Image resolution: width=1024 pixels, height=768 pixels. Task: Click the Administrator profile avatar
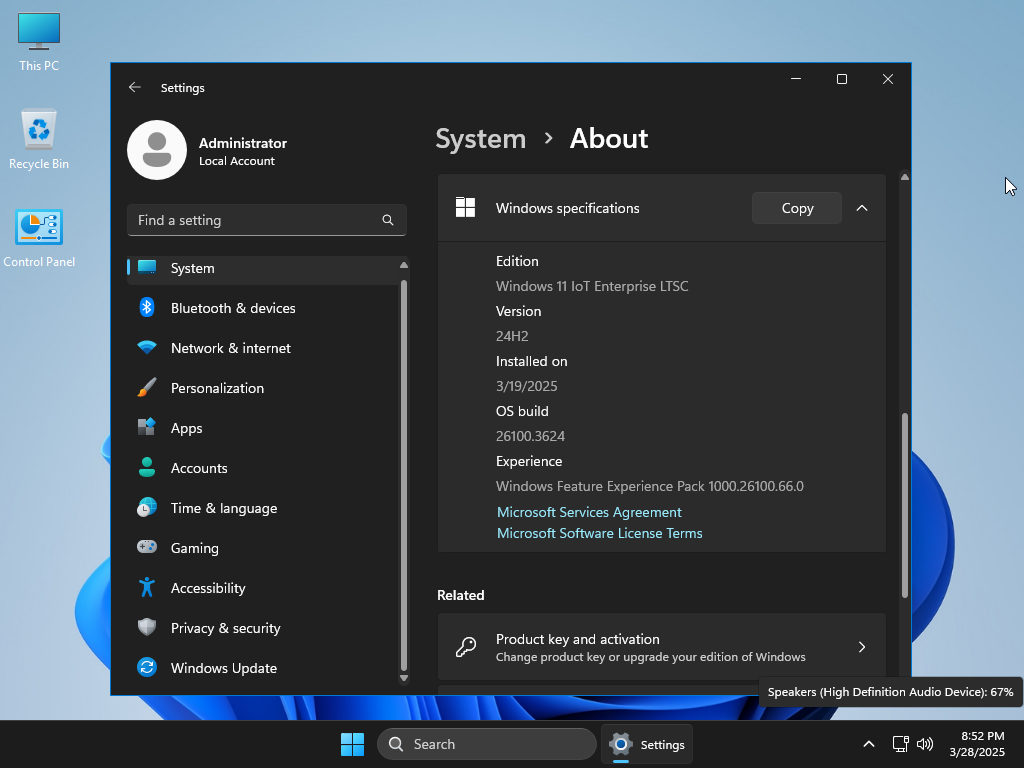click(x=157, y=150)
